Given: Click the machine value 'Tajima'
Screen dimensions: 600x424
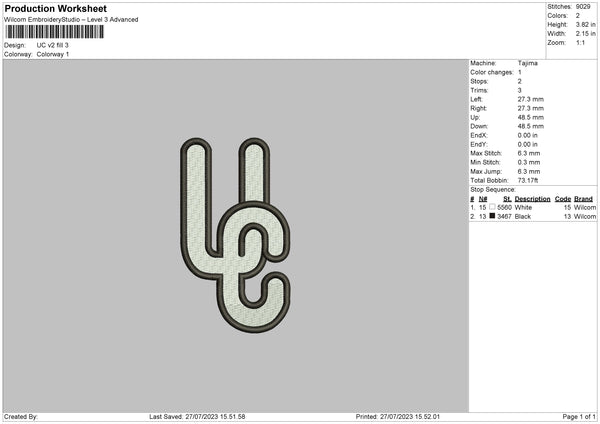Looking at the screenshot, I should [528, 63].
